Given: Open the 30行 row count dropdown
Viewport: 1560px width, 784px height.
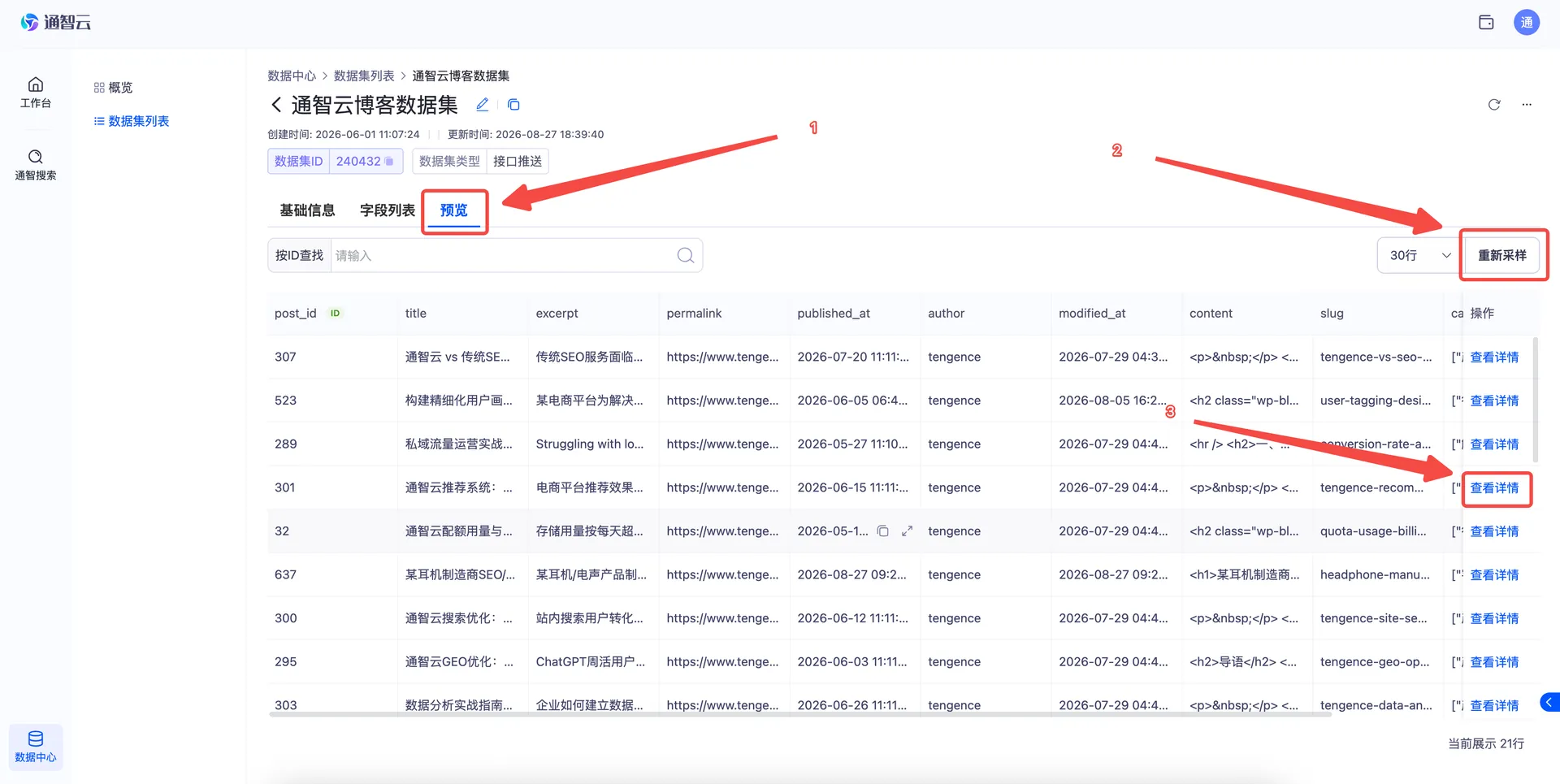Looking at the screenshot, I should (x=1418, y=255).
